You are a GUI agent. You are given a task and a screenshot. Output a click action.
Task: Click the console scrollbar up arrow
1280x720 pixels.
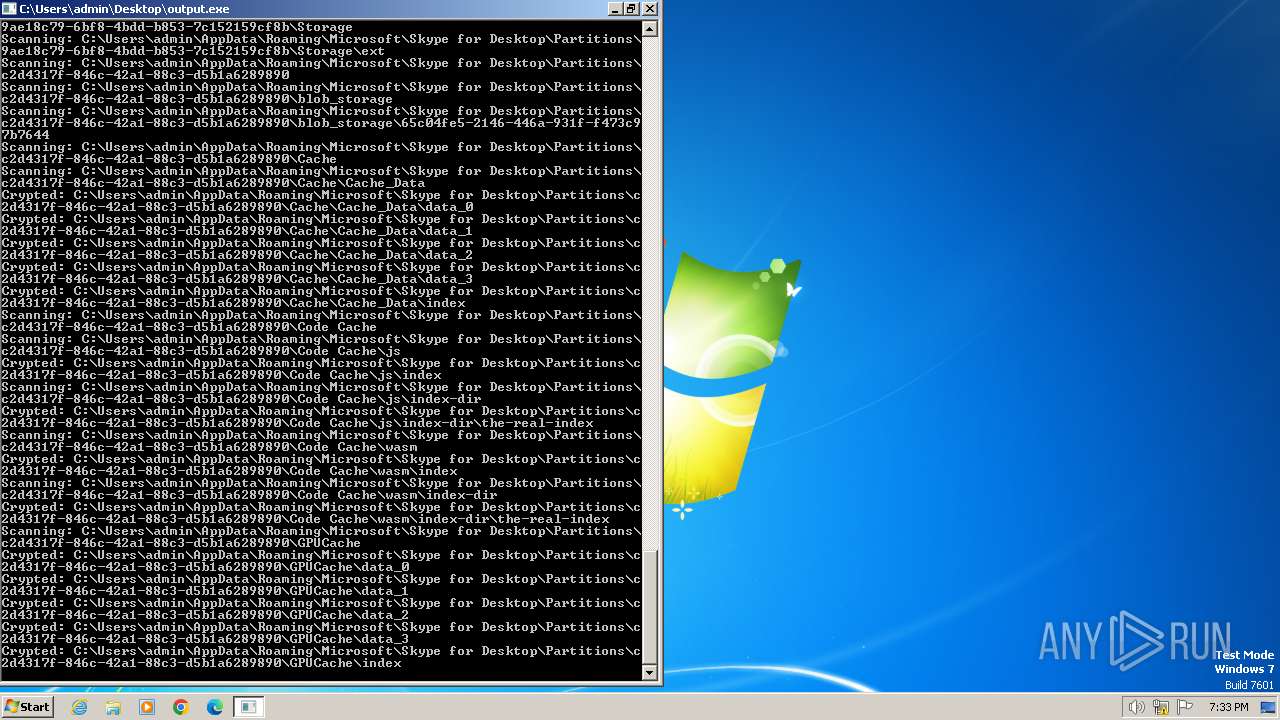click(650, 29)
